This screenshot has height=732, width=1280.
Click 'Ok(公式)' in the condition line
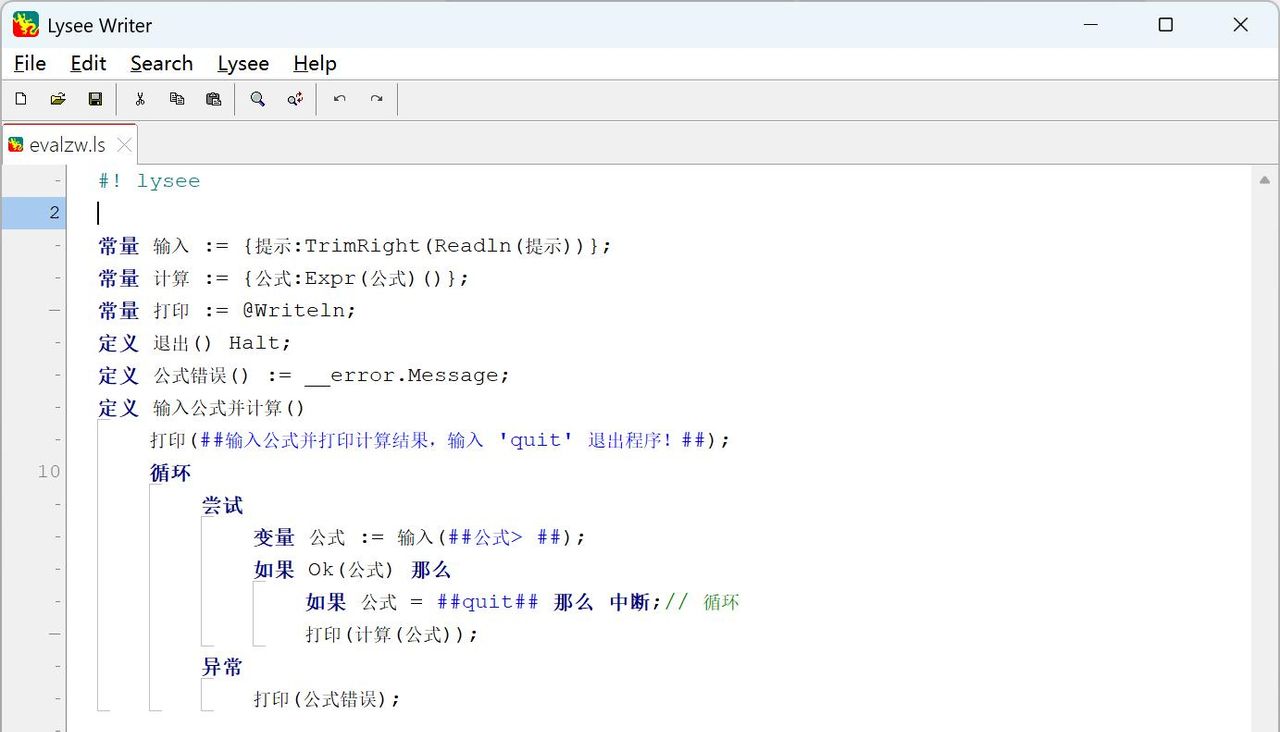351,570
